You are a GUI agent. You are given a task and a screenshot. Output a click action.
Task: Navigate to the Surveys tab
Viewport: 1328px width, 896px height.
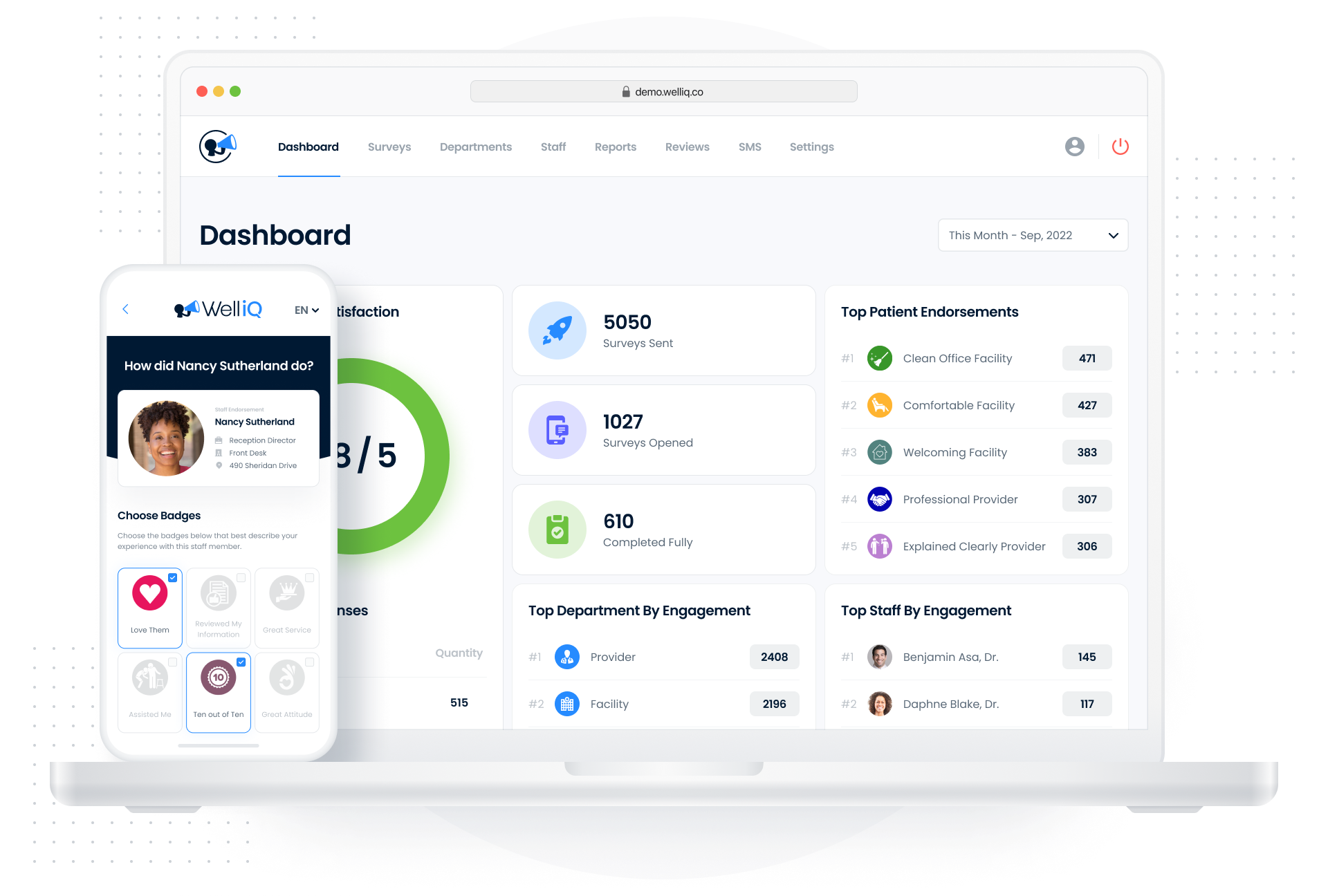390,148
